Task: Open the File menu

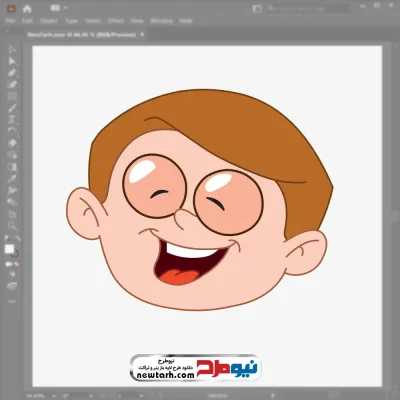Action: coord(11,21)
